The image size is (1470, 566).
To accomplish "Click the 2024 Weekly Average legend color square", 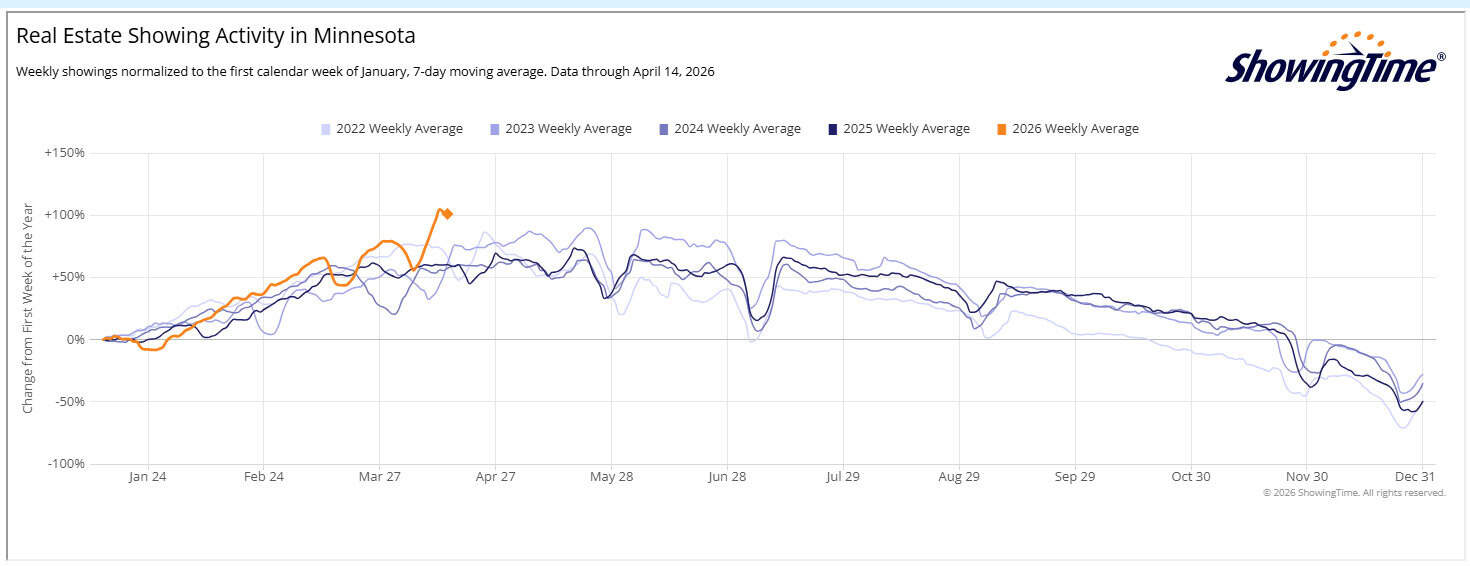I will pos(663,129).
